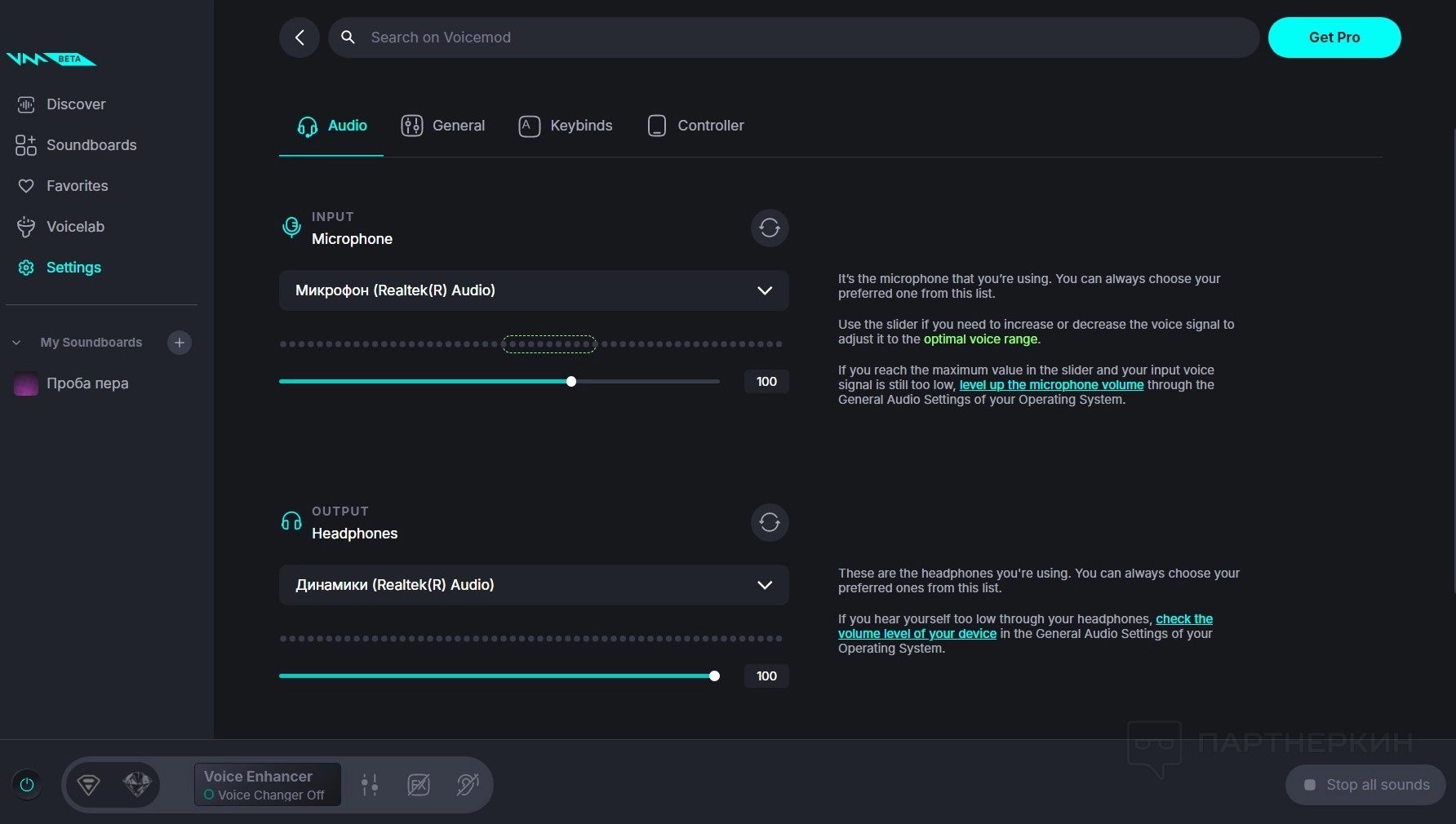This screenshot has height=824, width=1456.
Task: Open 'level up the microphone volume' link
Action: click(x=1051, y=385)
